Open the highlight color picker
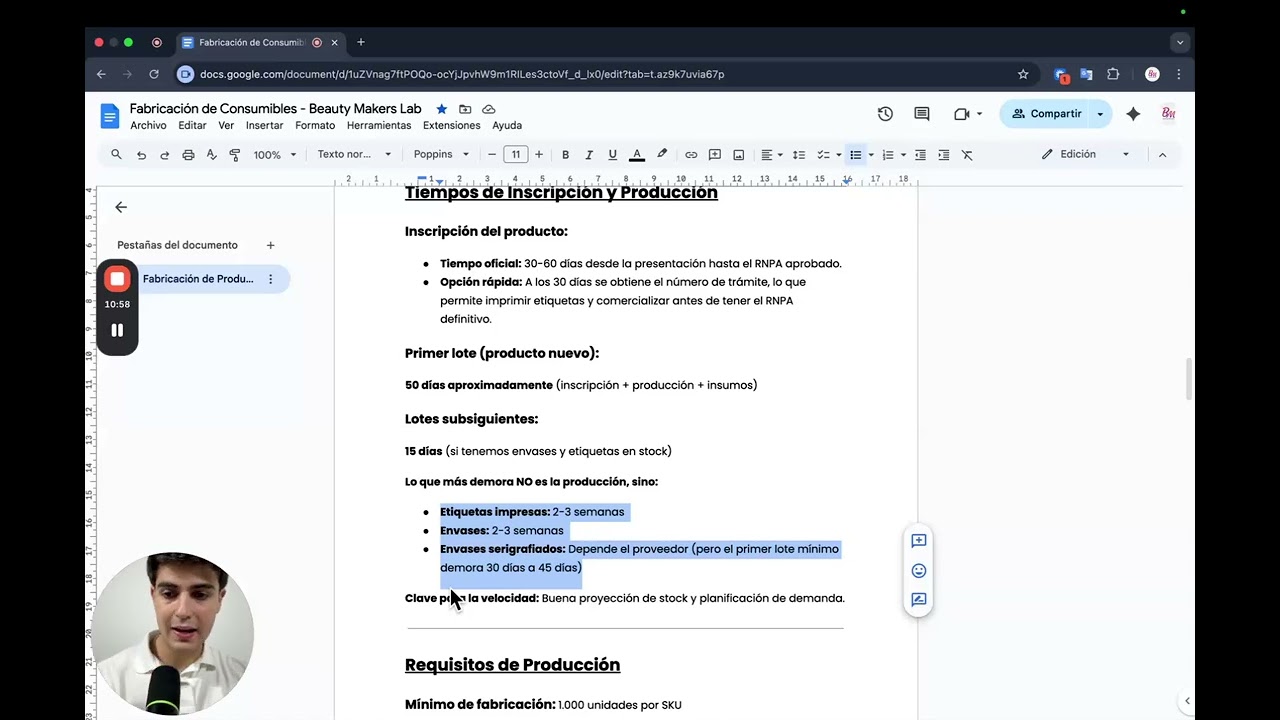This screenshot has width=1280, height=720. point(662,155)
